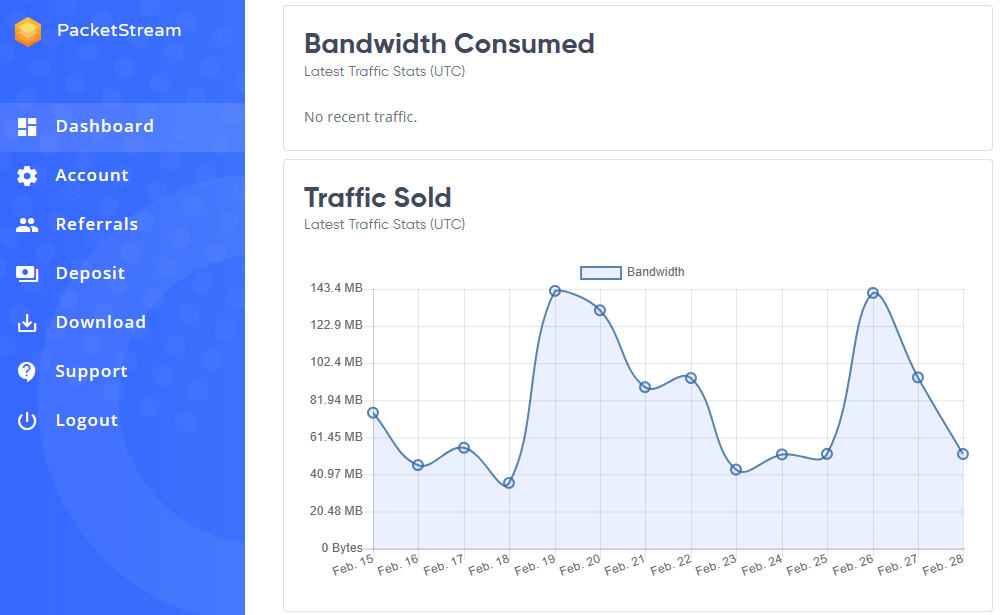This screenshot has width=1000, height=615.
Task: Open the Account menu item
Action: 122,175
